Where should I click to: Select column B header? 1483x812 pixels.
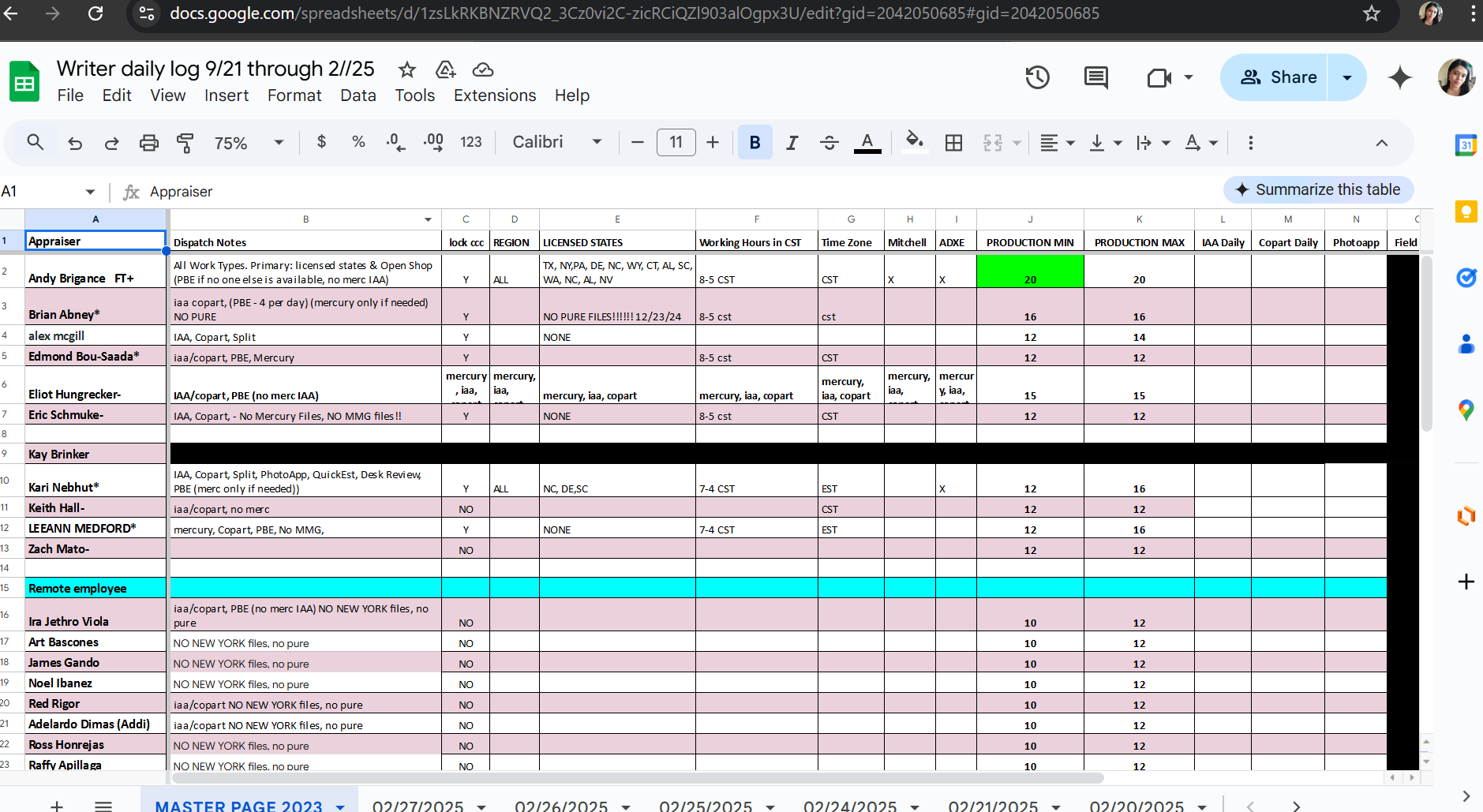(x=305, y=219)
